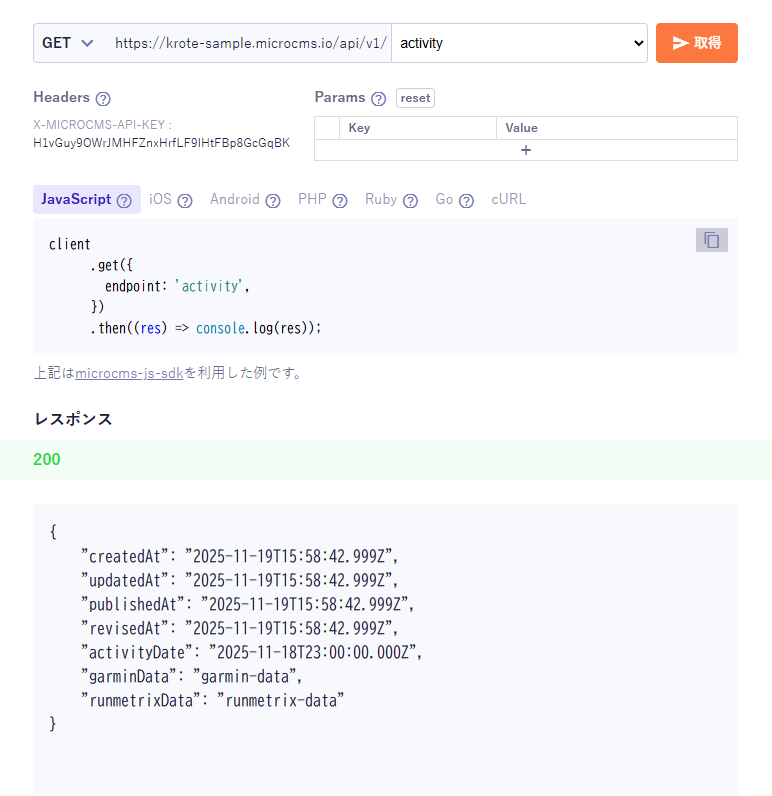
Task: Click help icon beside PHP tab
Action: pyautogui.click(x=340, y=200)
